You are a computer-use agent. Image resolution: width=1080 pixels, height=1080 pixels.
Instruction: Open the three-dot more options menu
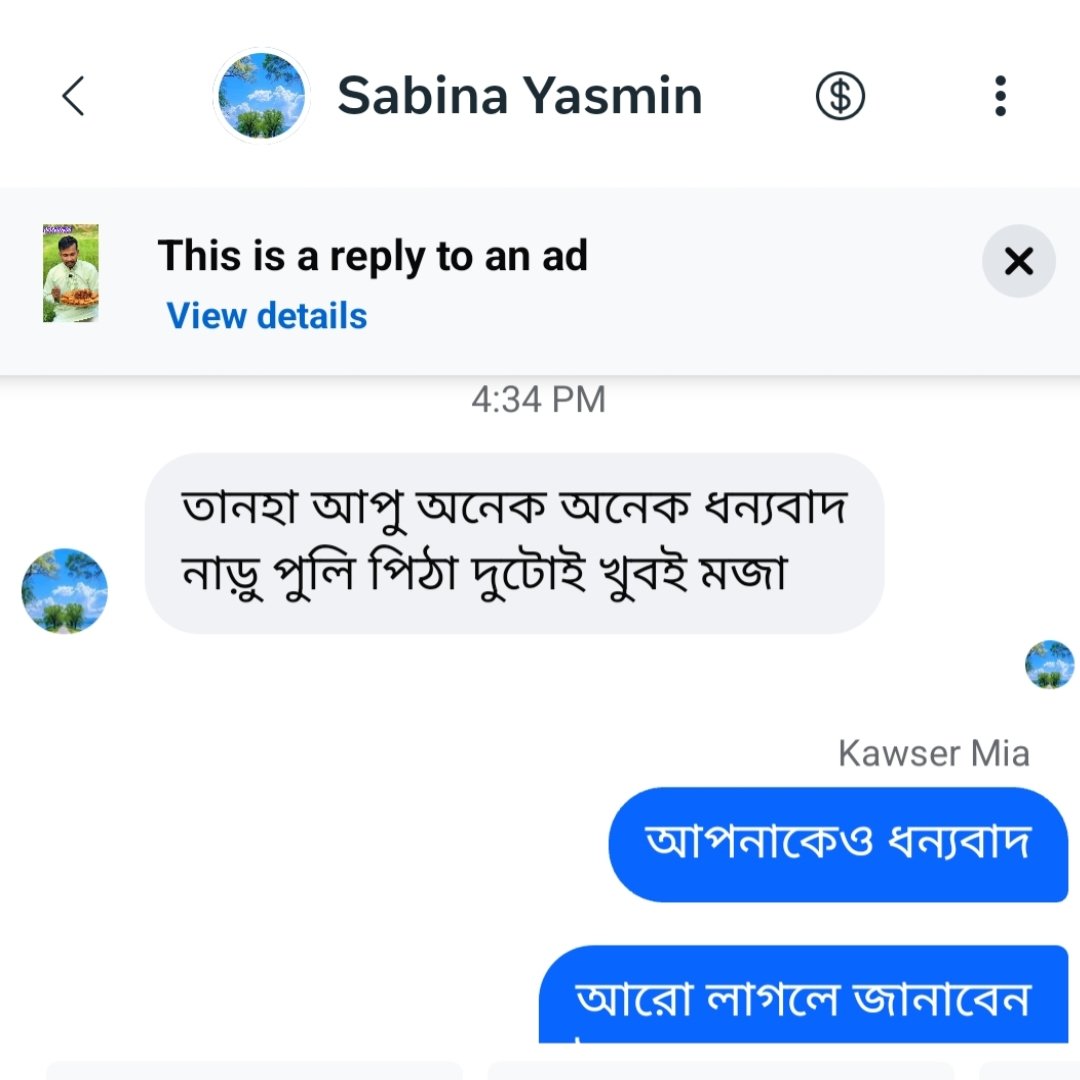(1000, 96)
